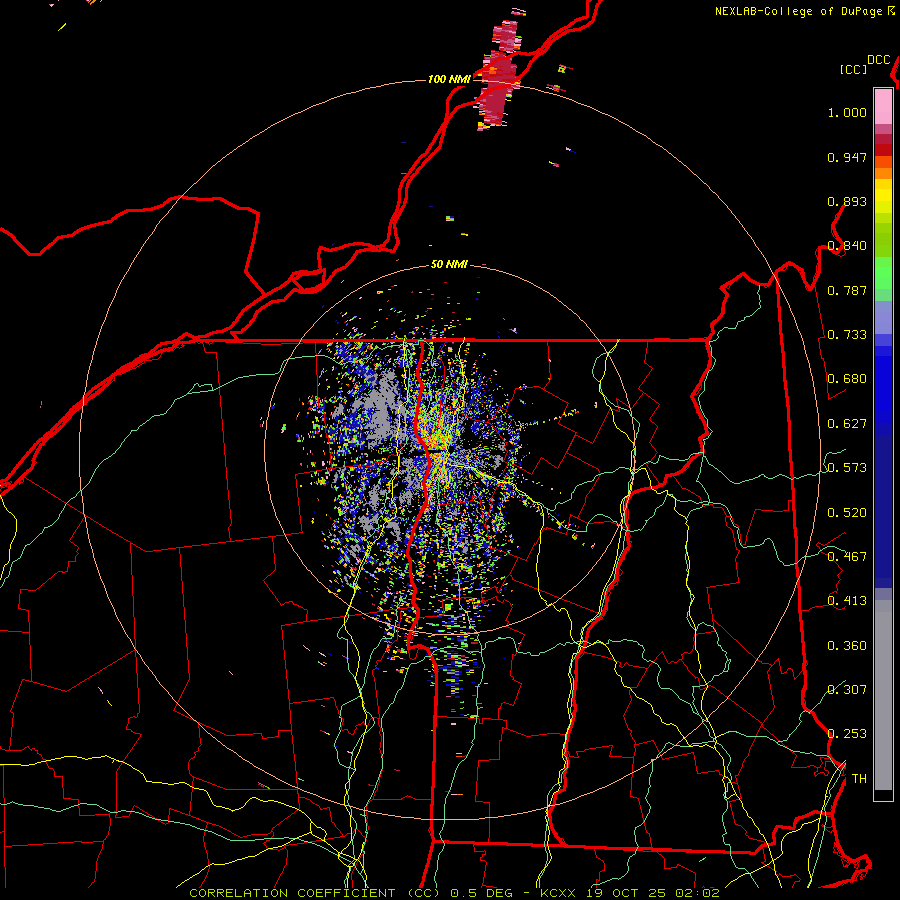Click the 0.520 legend value
Image resolution: width=900 pixels, height=900 pixels.
point(847,513)
